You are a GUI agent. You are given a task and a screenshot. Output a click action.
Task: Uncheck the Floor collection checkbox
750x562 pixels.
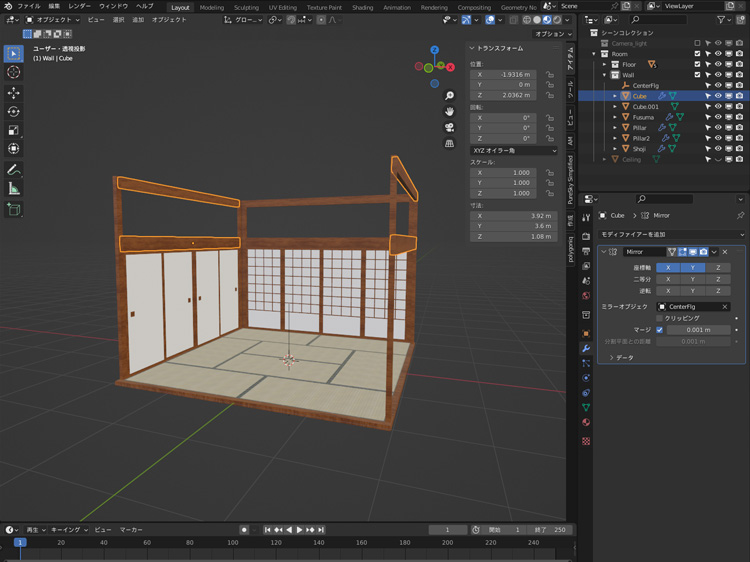pyautogui.click(x=698, y=64)
